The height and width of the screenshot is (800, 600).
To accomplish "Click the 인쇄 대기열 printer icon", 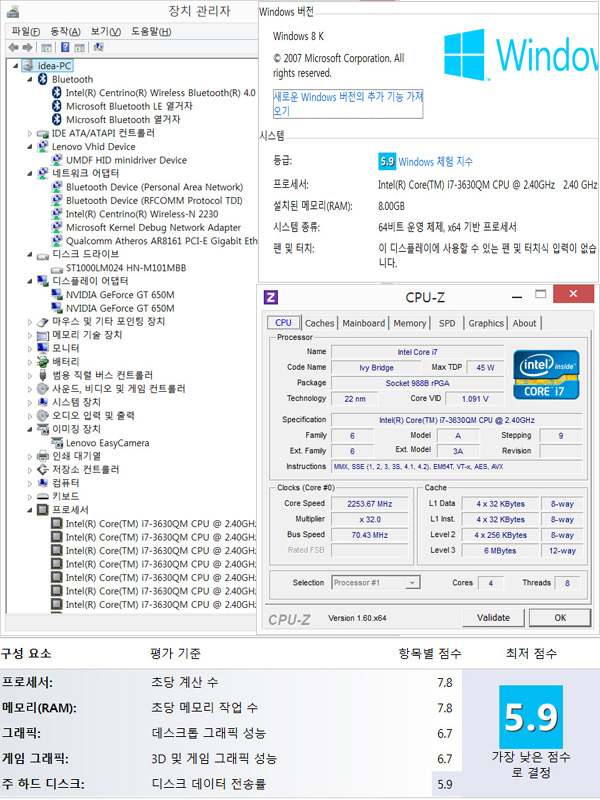I will tap(43, 456).
